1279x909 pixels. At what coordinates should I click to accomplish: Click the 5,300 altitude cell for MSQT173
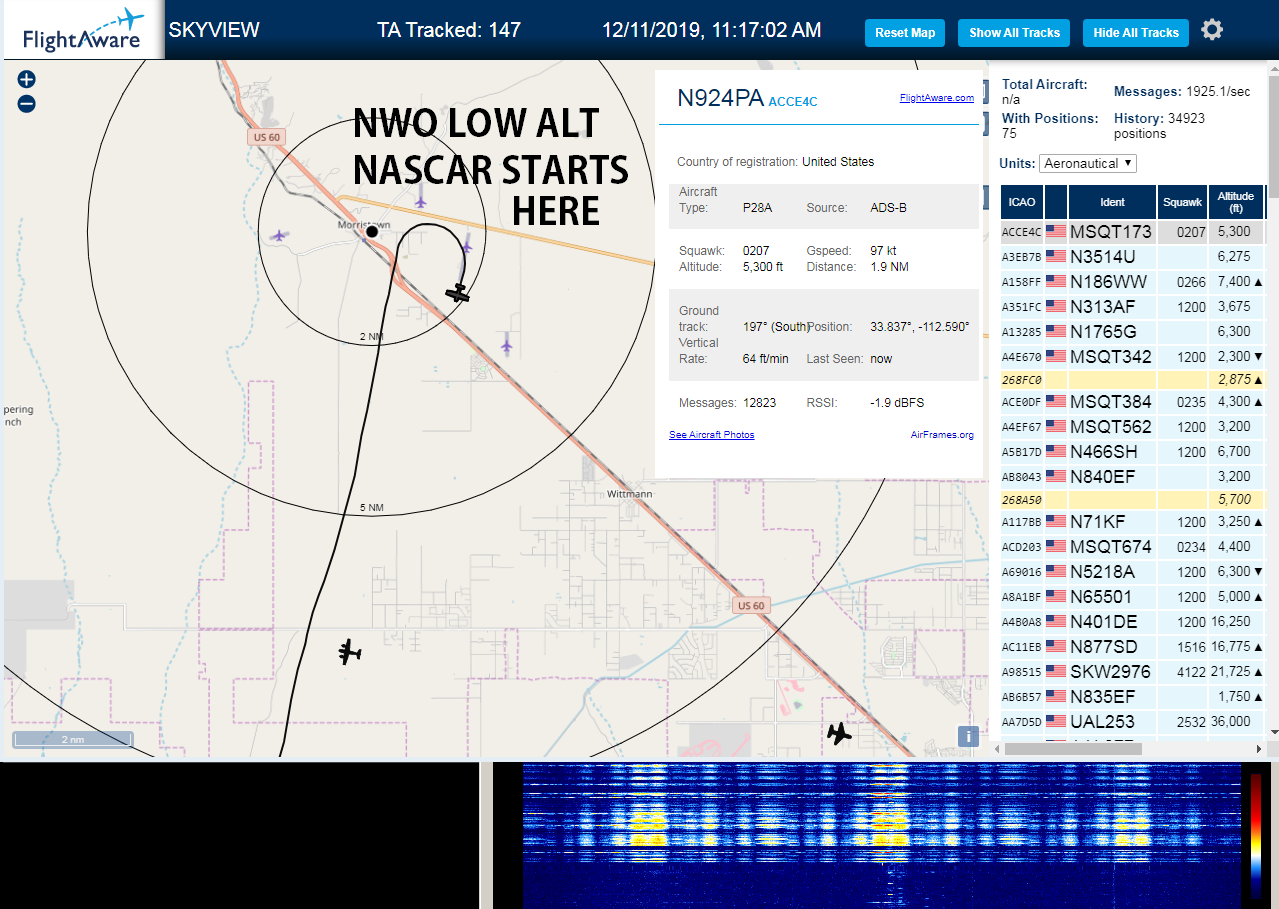pyautogui.click(x=1236, y=232)
